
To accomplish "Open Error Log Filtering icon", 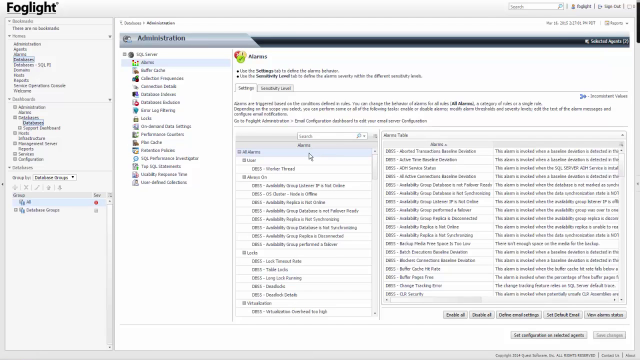I will pos(136,110).
